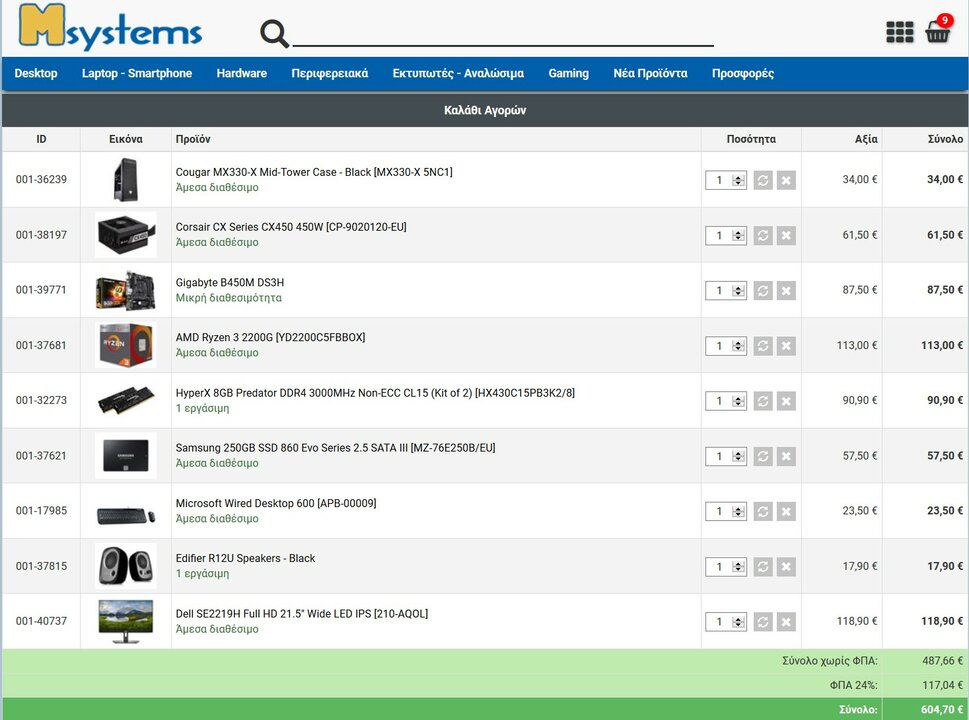This screenshot has height=720, width=969.
Task: Open the Gaming menu
Action: pyautogui.click(x=569, y=73)
